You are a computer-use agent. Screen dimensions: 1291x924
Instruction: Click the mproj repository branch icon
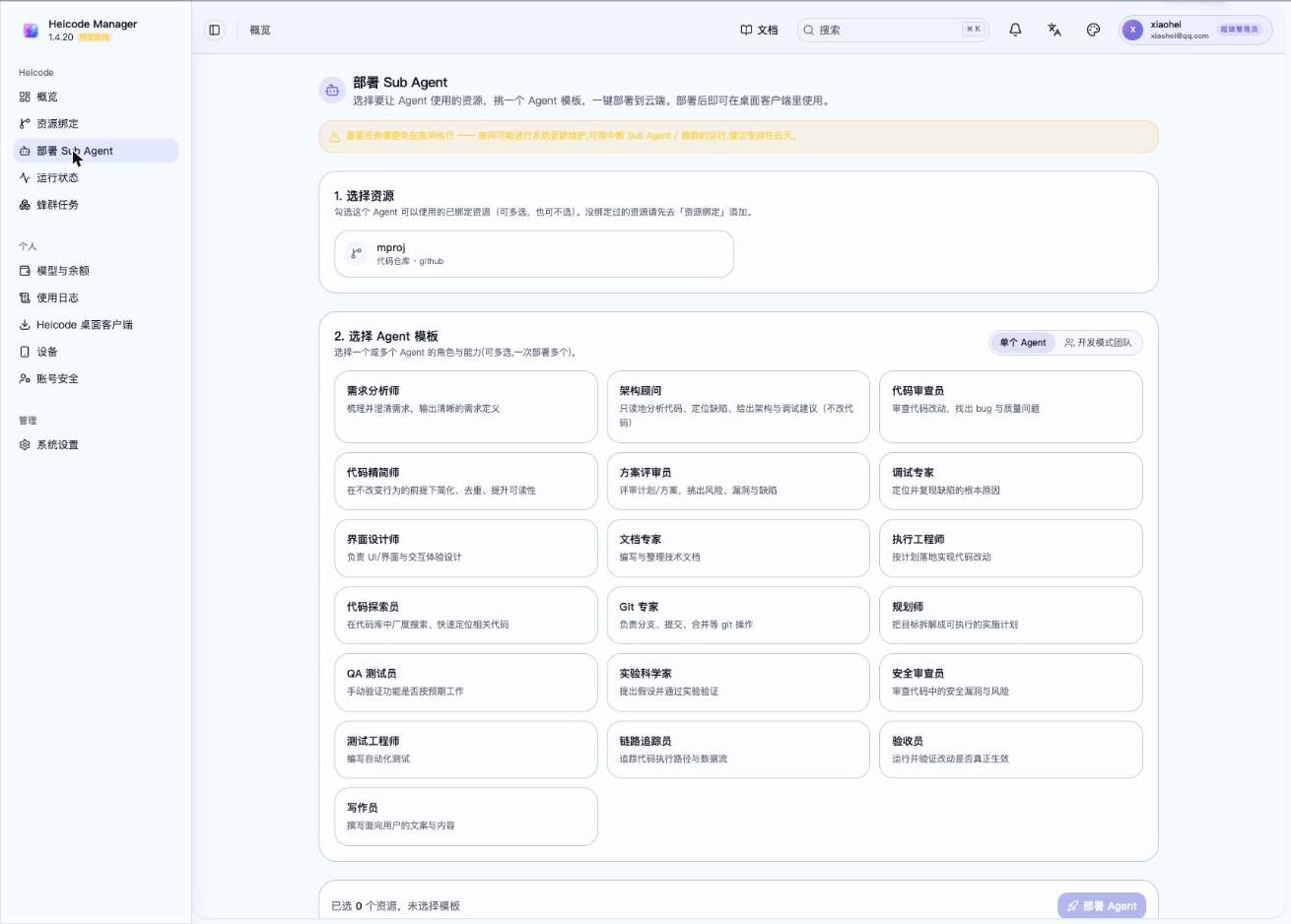pos(357,254)
